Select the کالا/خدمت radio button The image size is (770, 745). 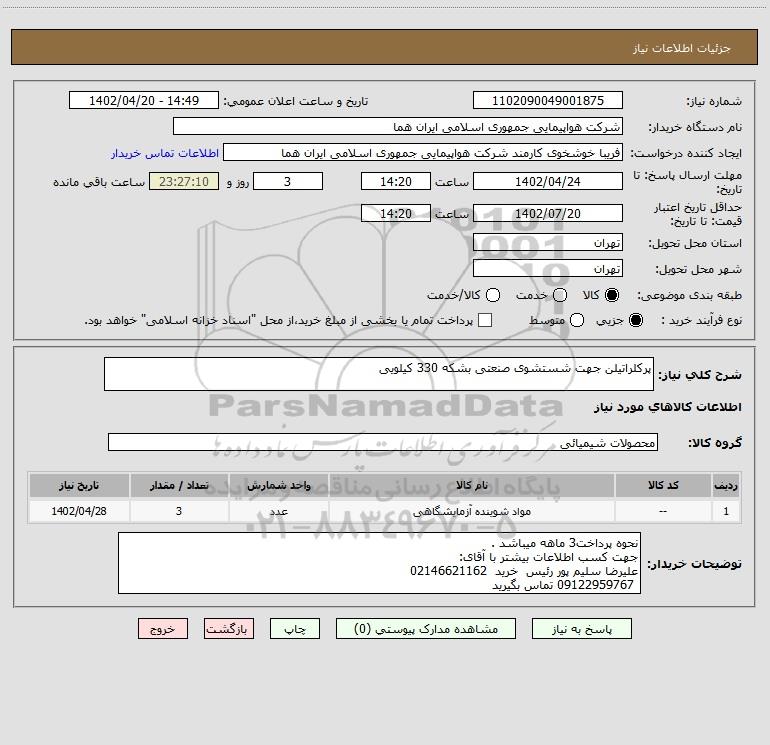493,295
